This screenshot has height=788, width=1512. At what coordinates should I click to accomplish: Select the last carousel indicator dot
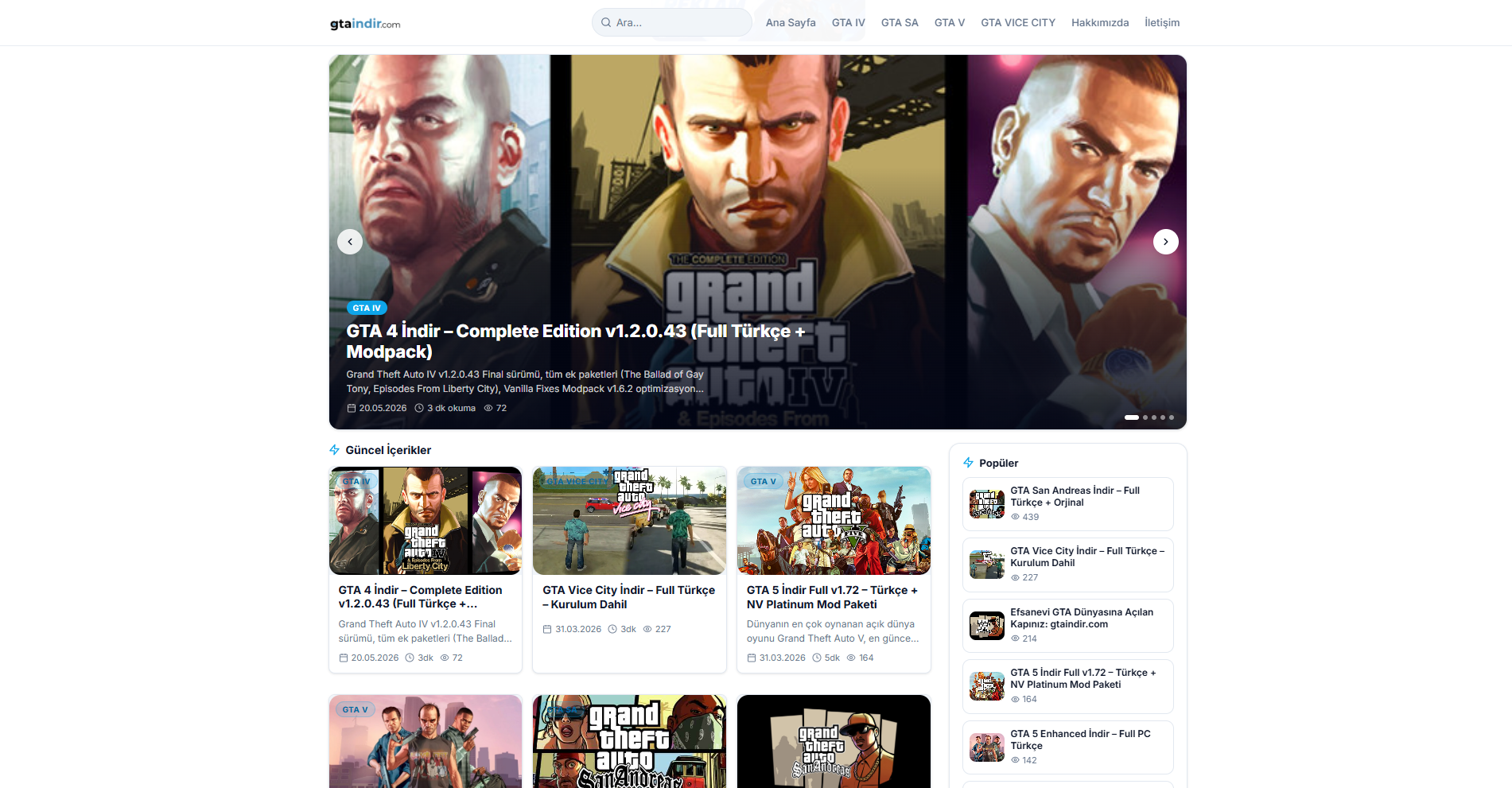[1172, 417]
